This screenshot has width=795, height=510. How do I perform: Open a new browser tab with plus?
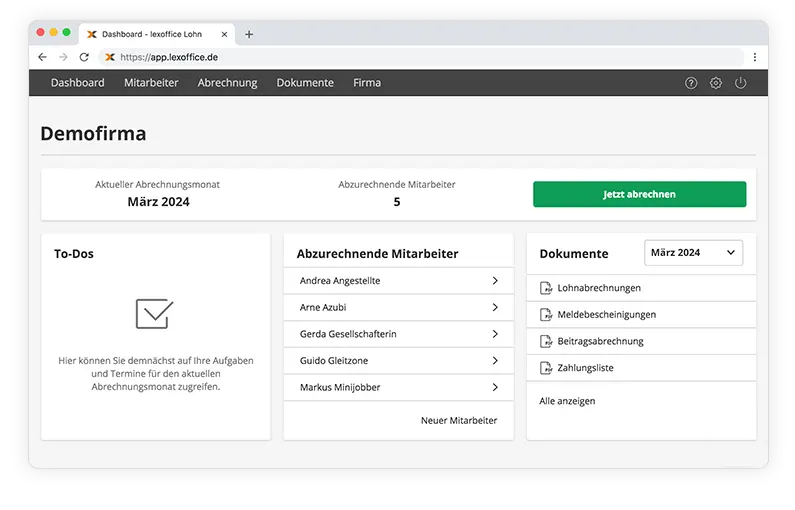249,34
